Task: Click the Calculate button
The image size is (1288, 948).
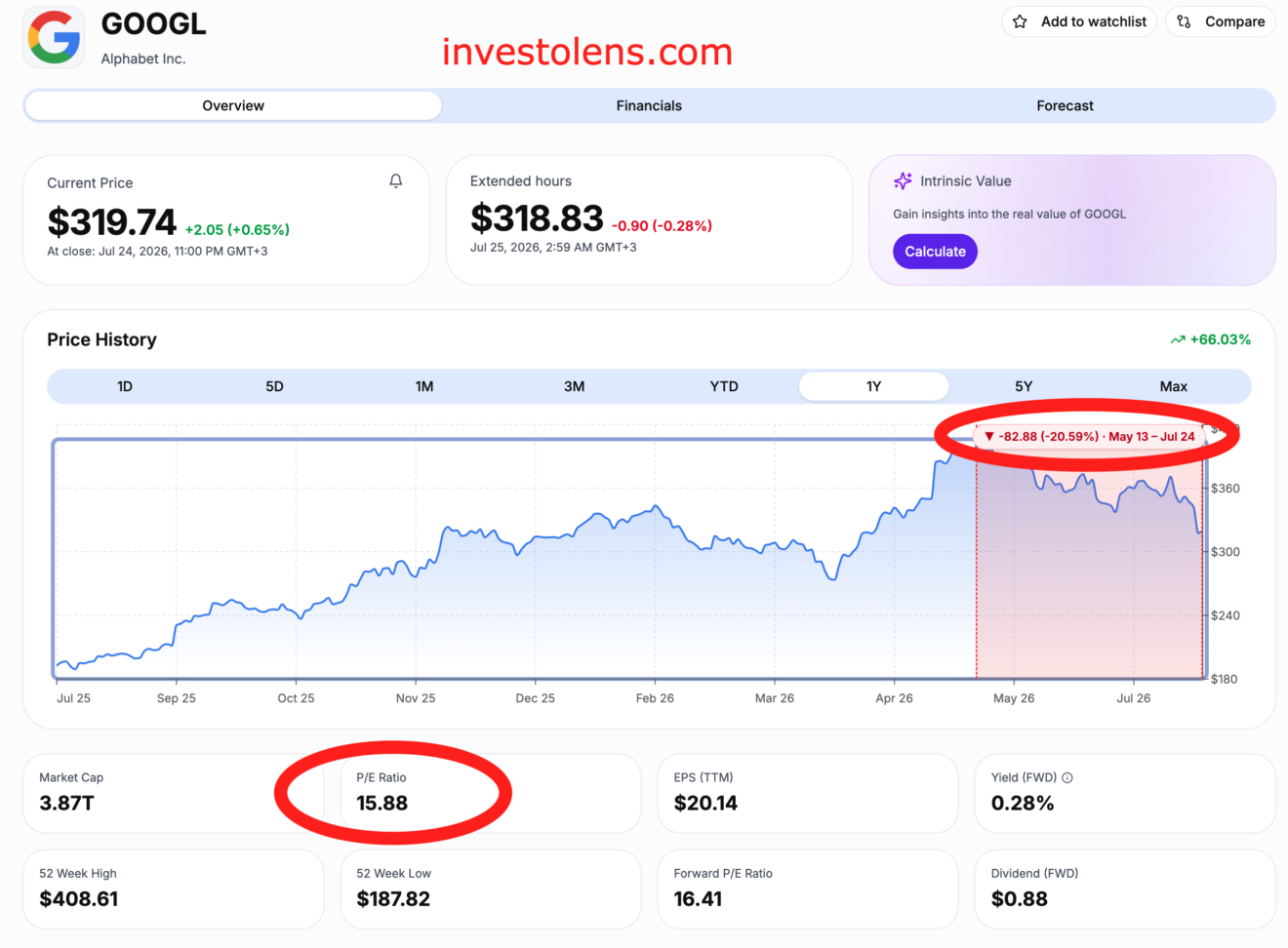Action: click(935, 252)
